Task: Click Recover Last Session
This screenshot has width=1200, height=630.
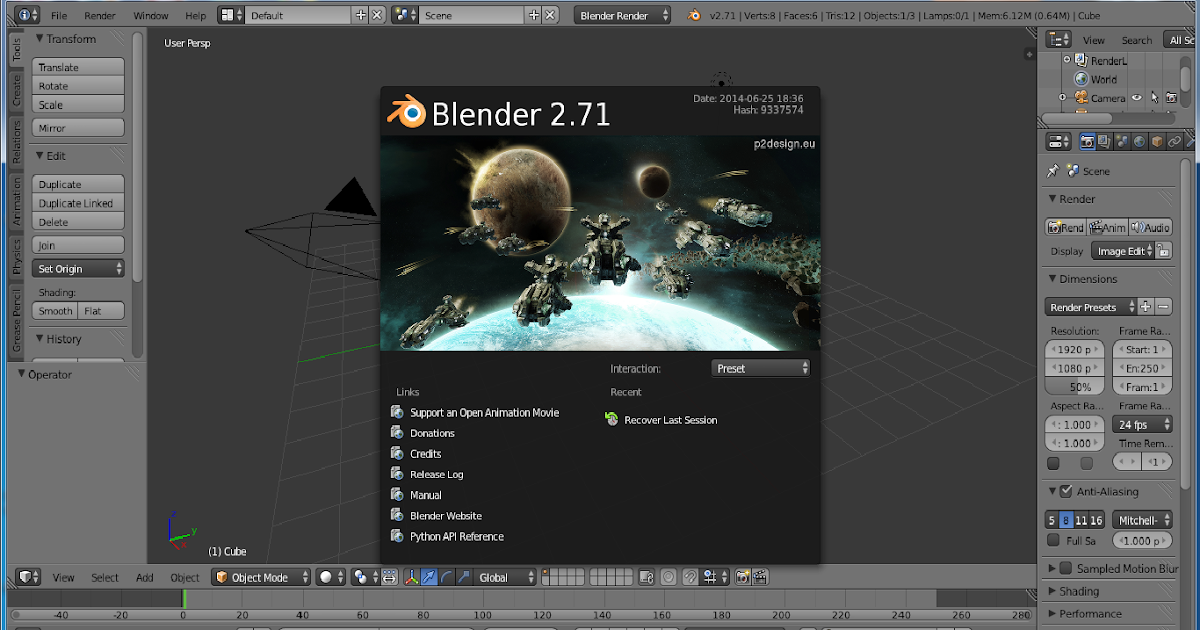Action: coord(670,420)
